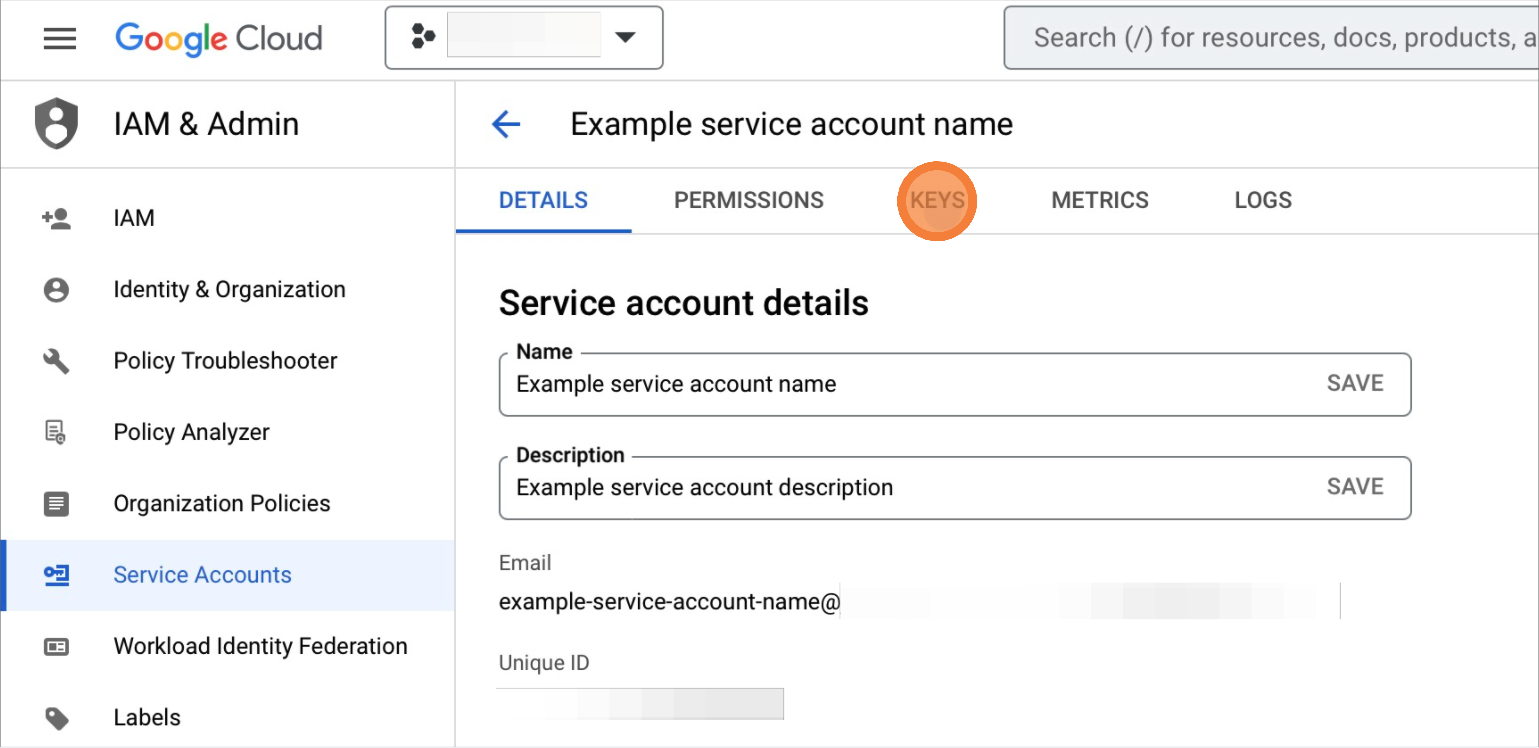Open the LOGS tab
Viewport: 1539px width, 748px height.
point(1262,200)
